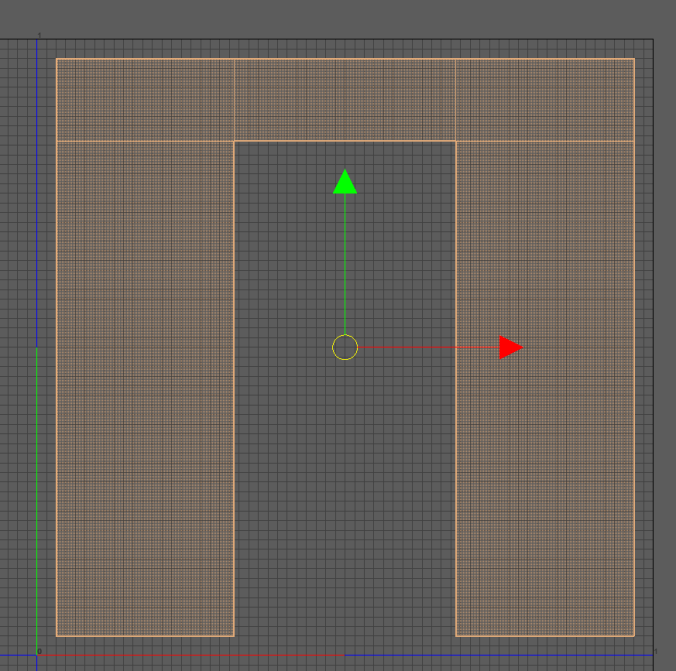Click the green vertical move arrow handle

tap(345, 182)
